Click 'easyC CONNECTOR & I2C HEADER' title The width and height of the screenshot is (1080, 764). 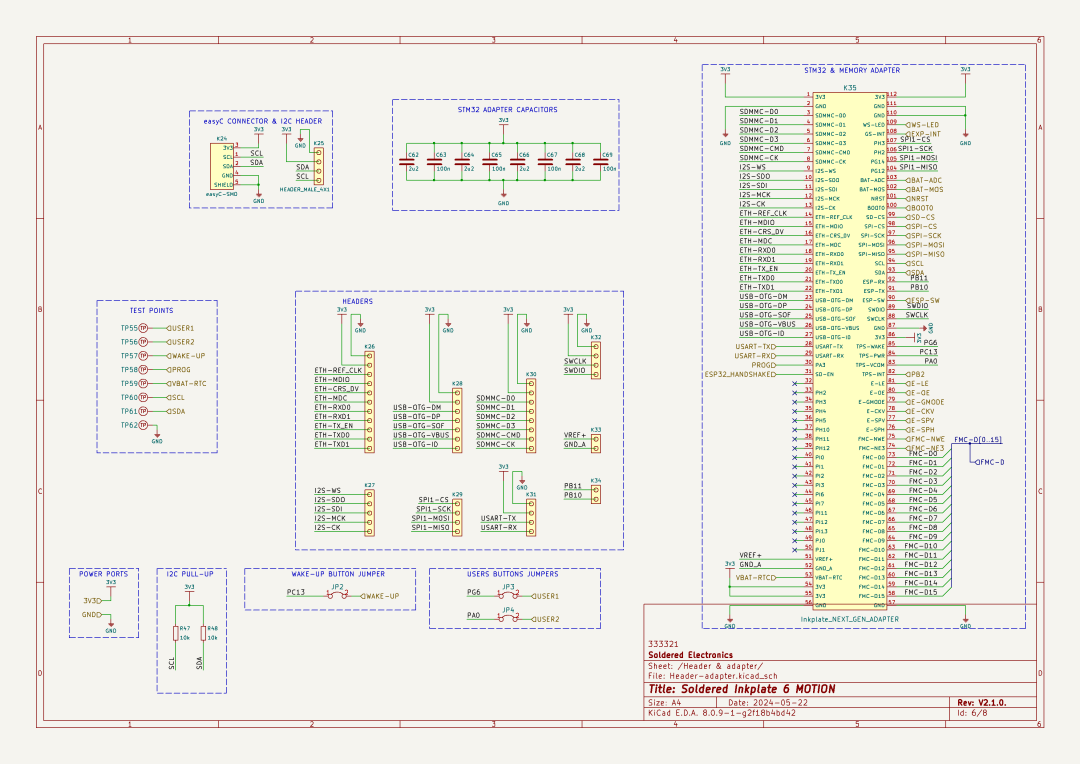pyautogui.click(x=262, y=121)
